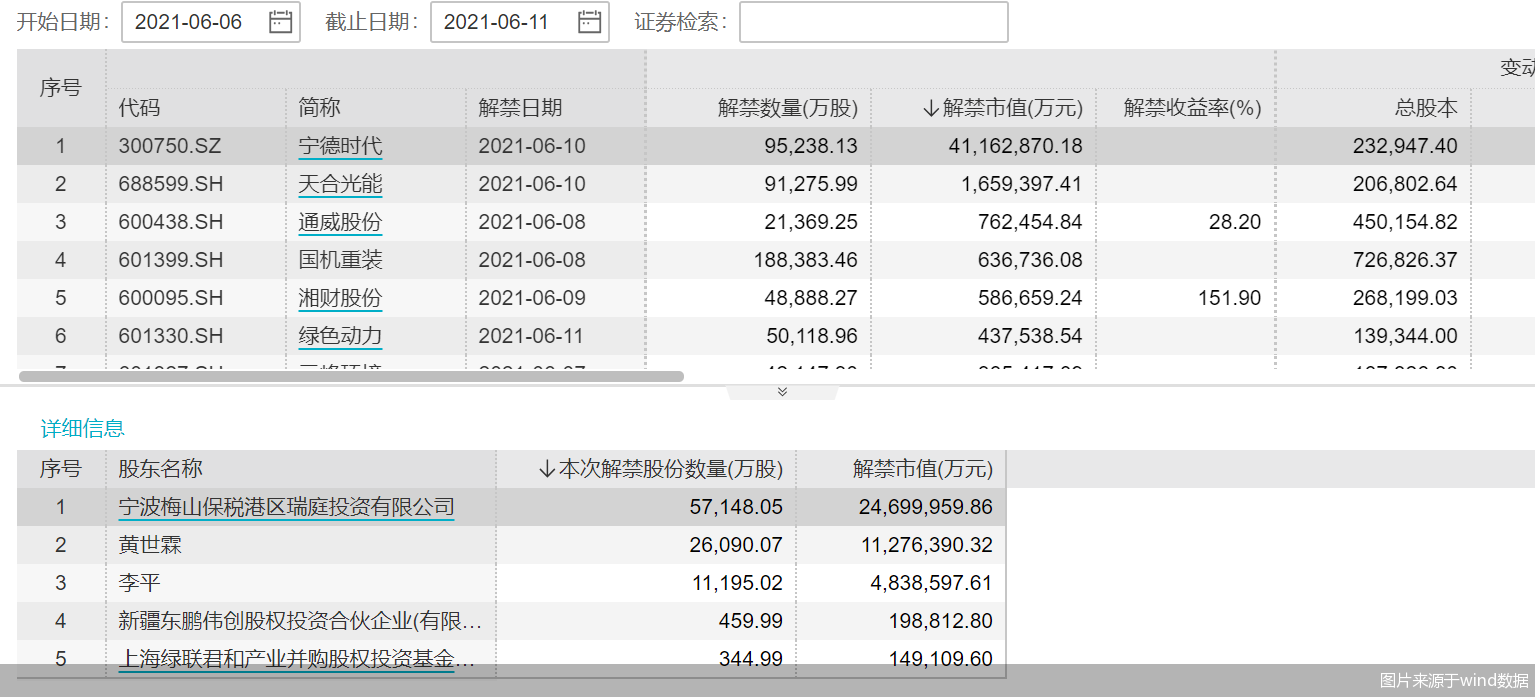Image resolution: width=1535 pixels, height=697 pixels.
Task: Select code cell 600438.SH
Action: (x=170, y=222)
